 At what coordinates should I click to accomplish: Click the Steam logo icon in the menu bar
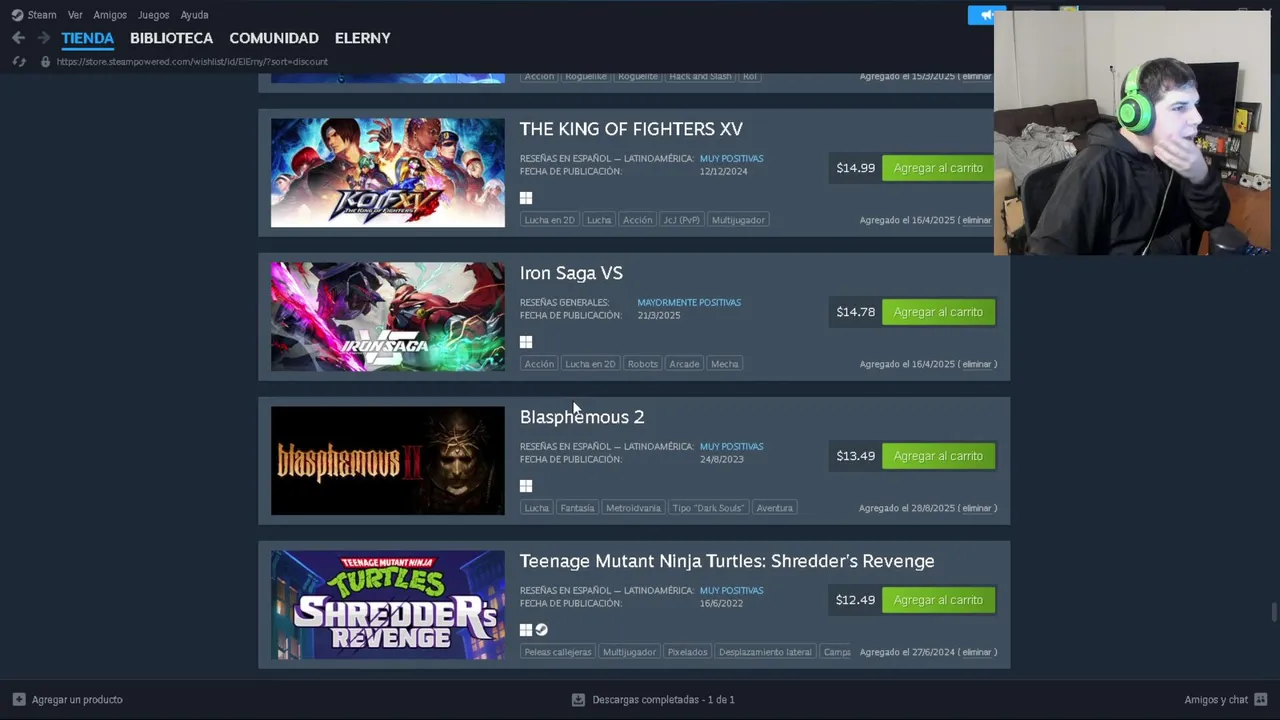(17, 15)
